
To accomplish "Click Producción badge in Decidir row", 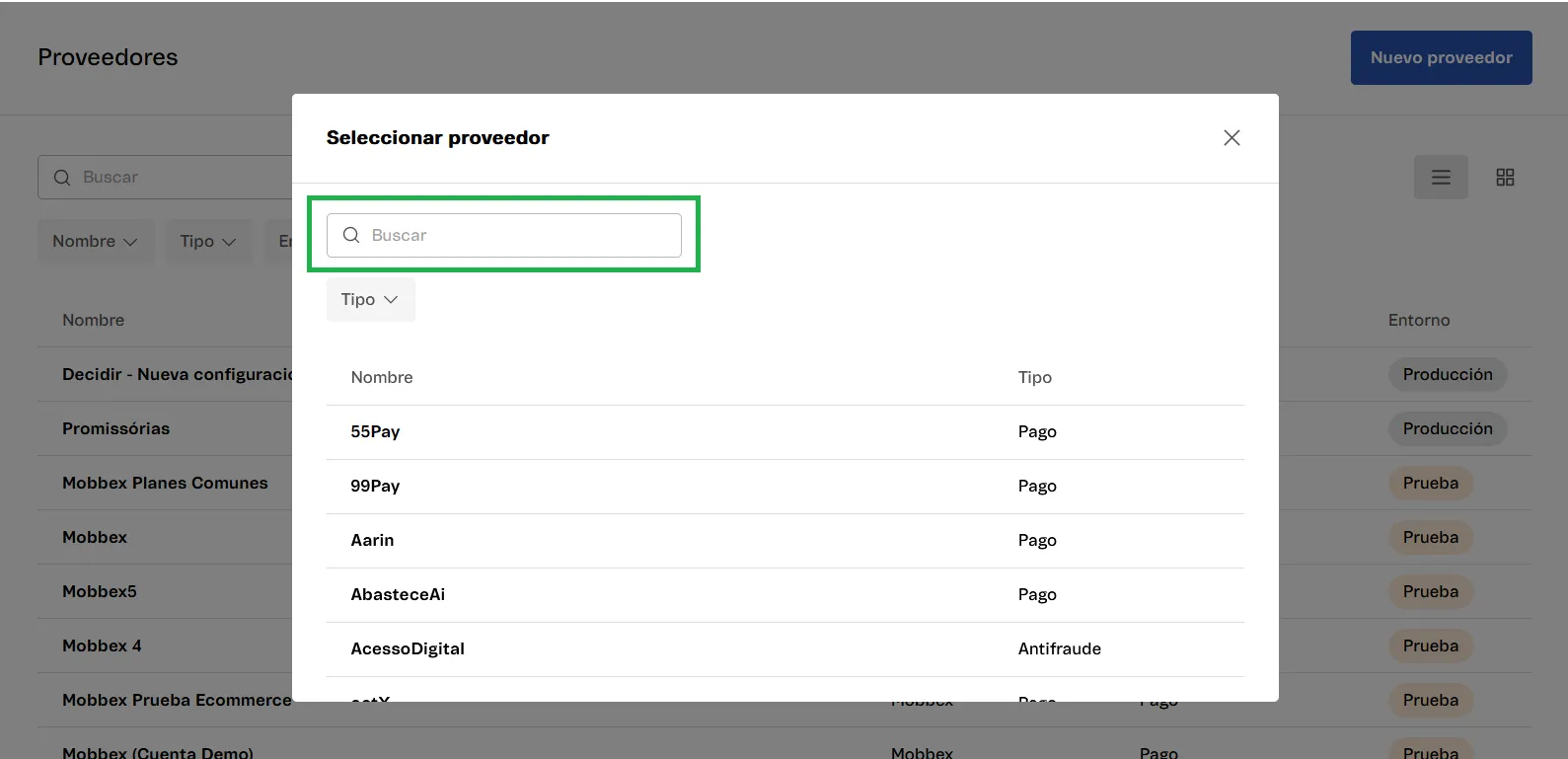I will pyautogui.click(x=1448, y=375).
